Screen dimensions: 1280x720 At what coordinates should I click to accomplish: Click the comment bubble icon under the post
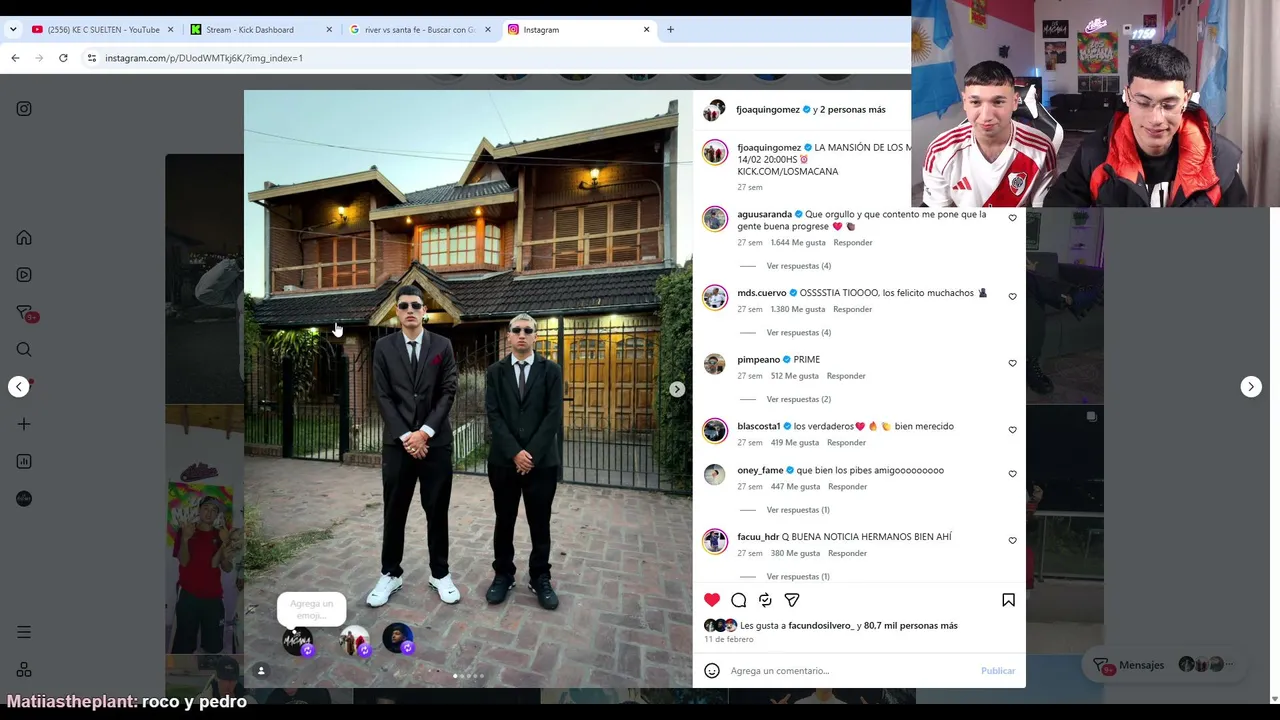click(x=739, y=600)
